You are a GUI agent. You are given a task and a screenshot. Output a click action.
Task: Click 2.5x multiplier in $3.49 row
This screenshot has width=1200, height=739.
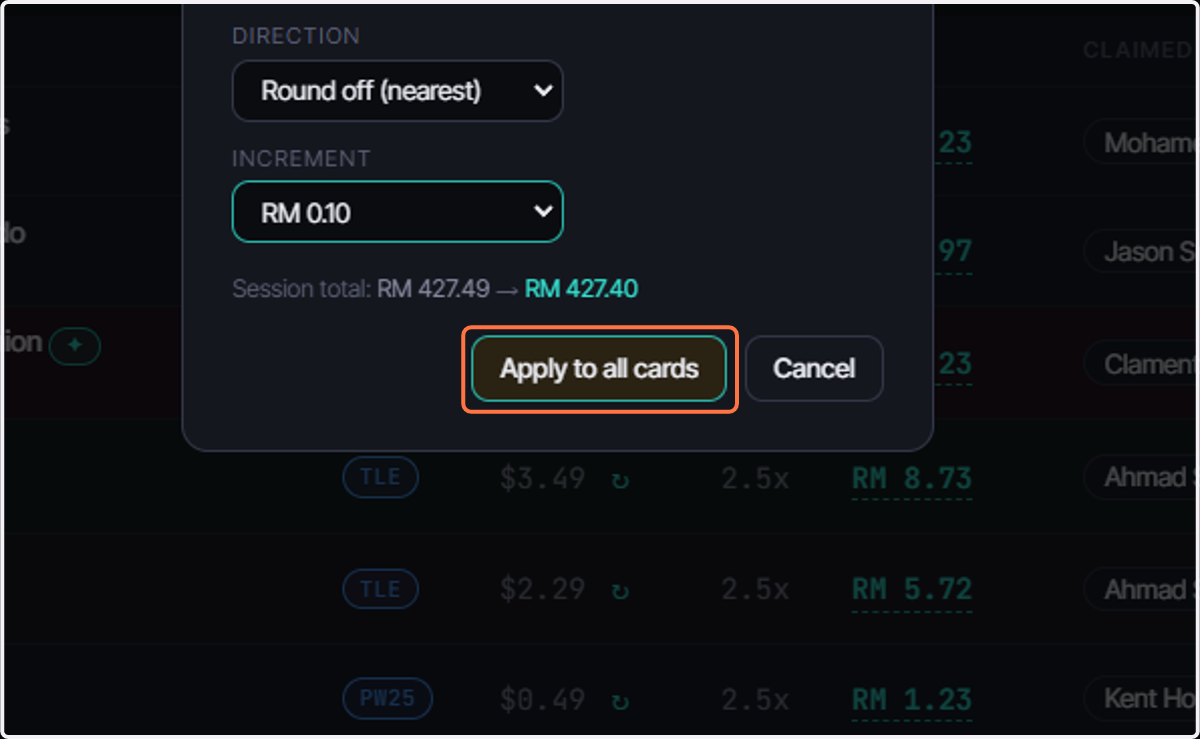pos(755,478)
